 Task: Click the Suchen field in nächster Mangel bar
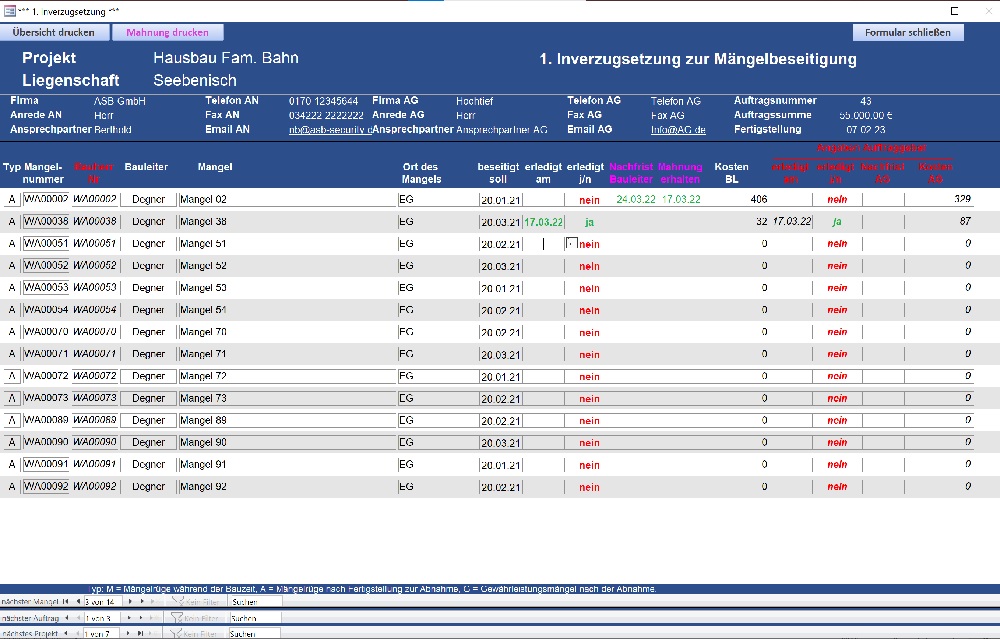click(255, 601)
